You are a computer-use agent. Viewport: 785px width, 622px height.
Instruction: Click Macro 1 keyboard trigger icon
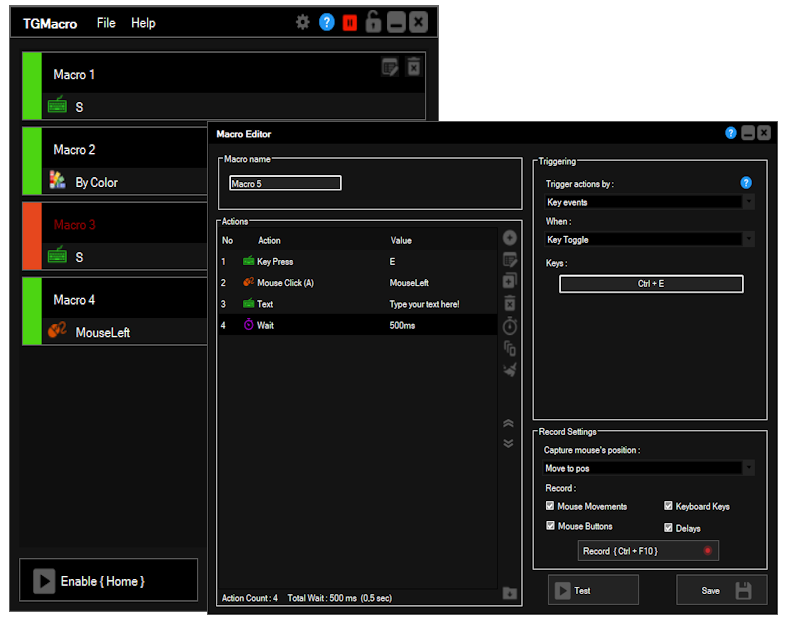pyautogui.click(x=57, y=105)
